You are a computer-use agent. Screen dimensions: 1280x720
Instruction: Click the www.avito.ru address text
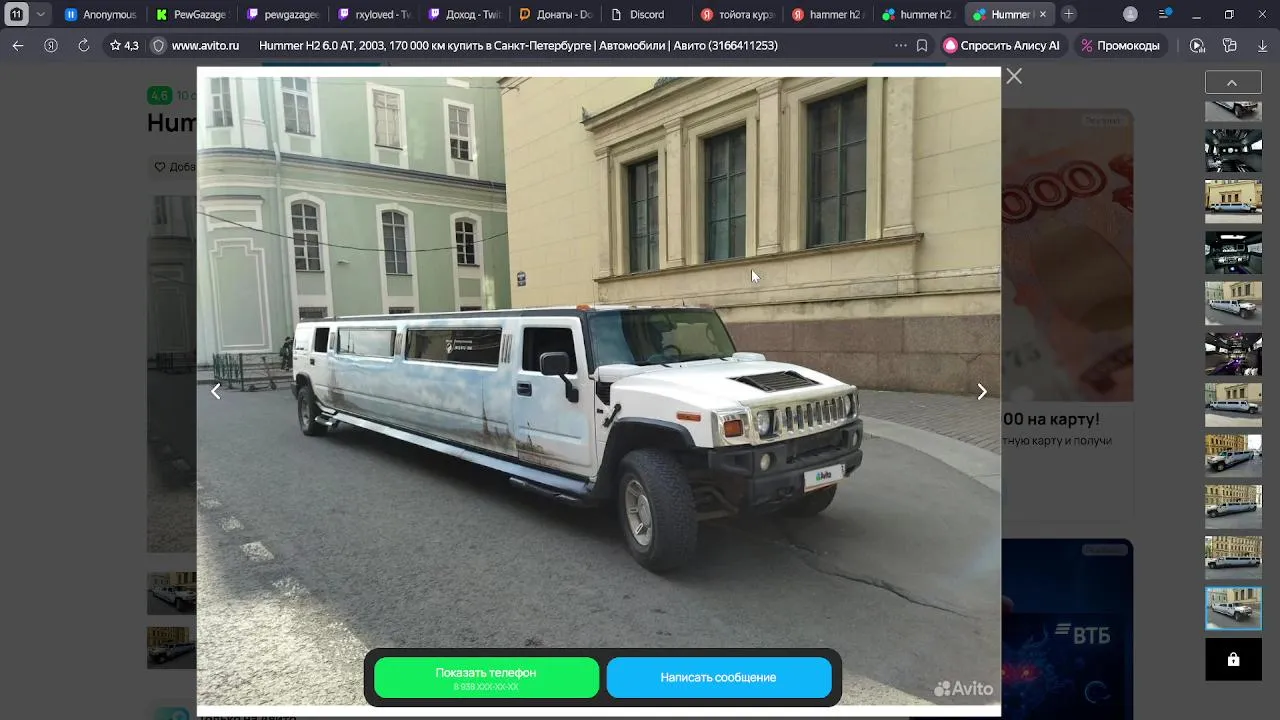[x=205, y=46]
